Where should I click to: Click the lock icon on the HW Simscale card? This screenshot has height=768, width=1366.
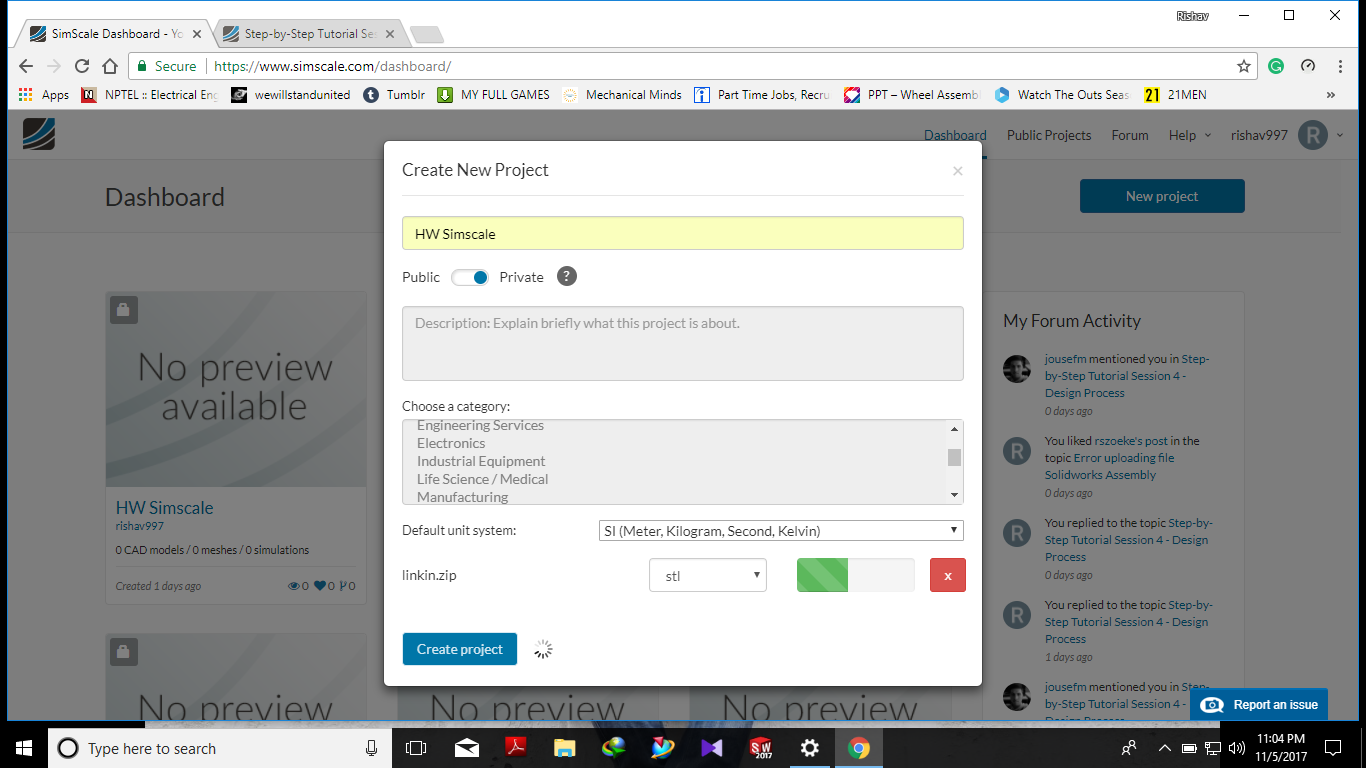(x=123, y=310)
